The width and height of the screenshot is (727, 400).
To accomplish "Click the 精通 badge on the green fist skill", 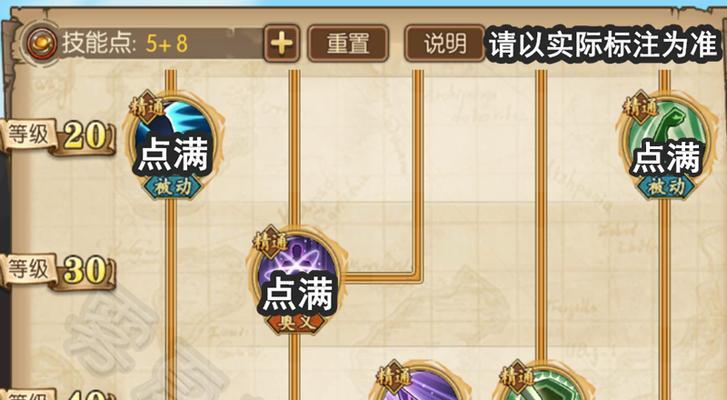I will (641, 108).
